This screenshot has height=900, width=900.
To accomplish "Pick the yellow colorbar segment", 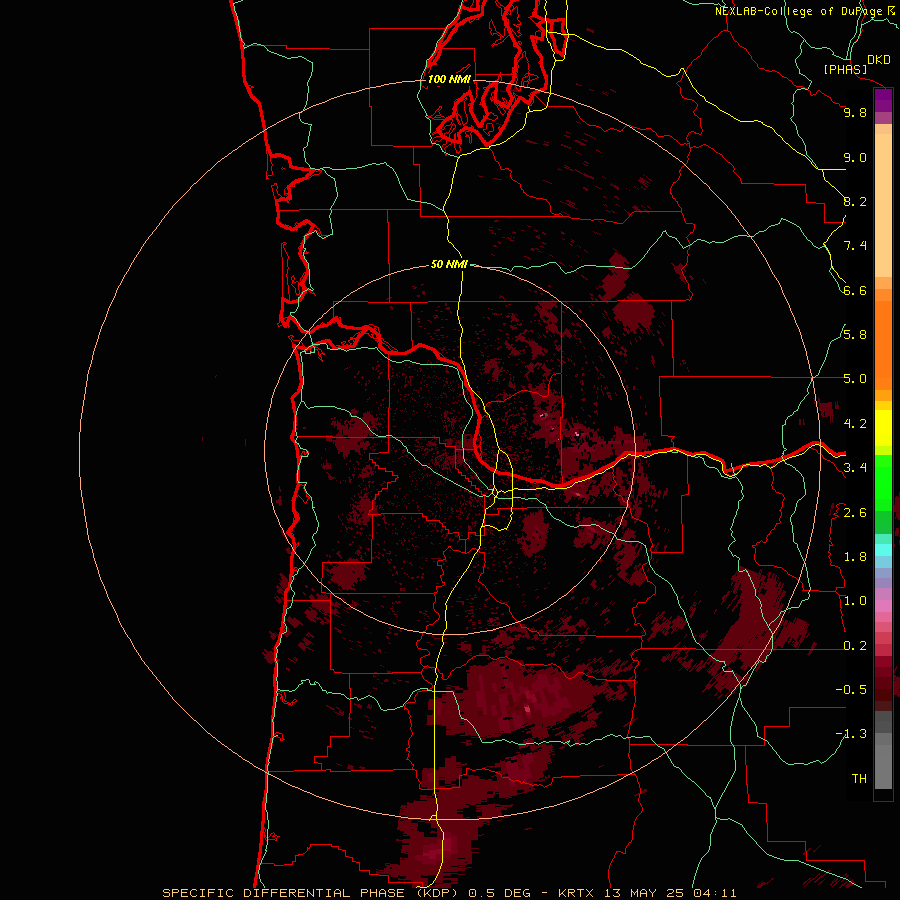I will 883,428.
